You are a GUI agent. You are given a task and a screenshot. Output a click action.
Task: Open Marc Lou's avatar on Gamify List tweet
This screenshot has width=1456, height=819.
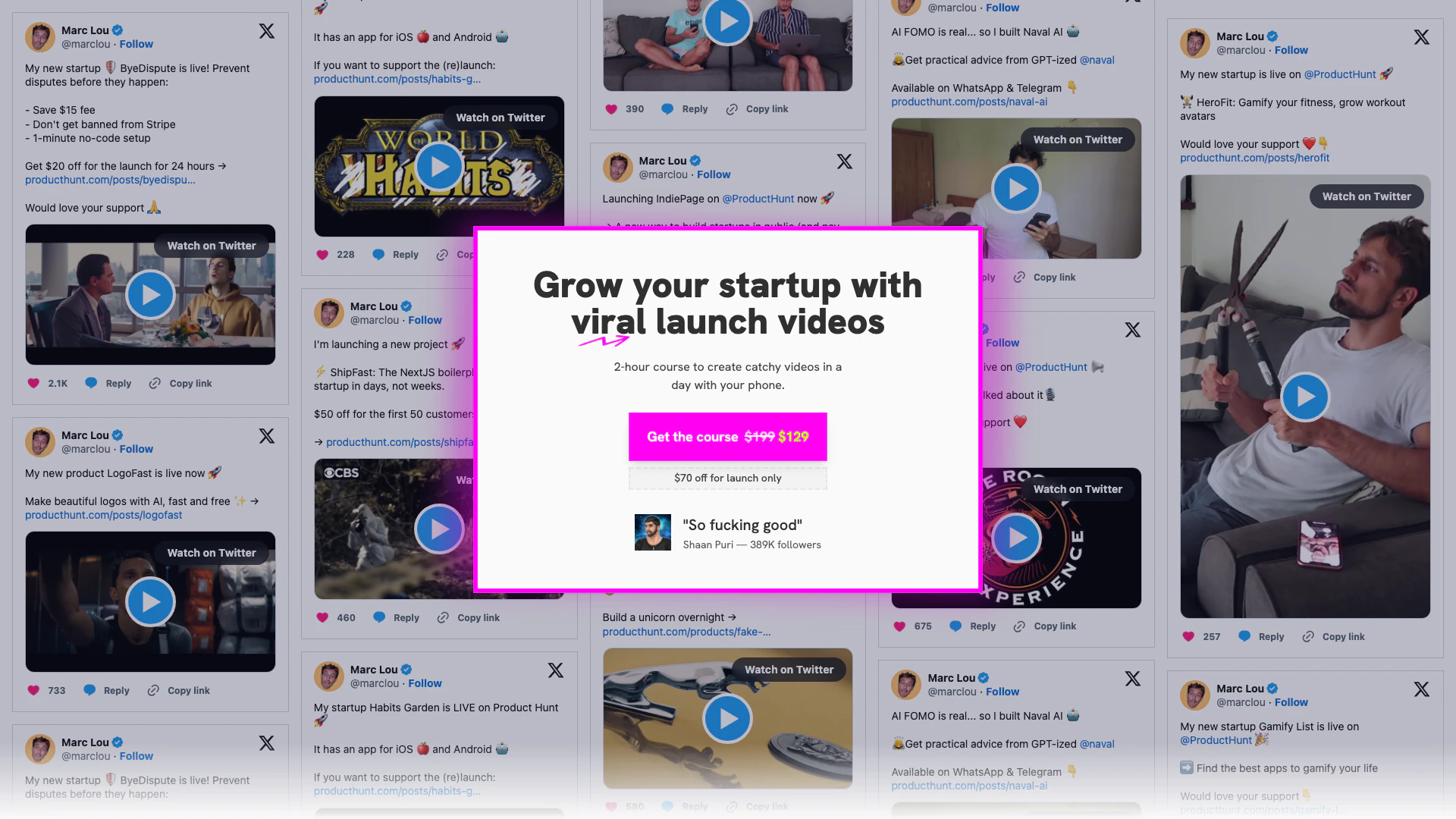[1195, 695]
